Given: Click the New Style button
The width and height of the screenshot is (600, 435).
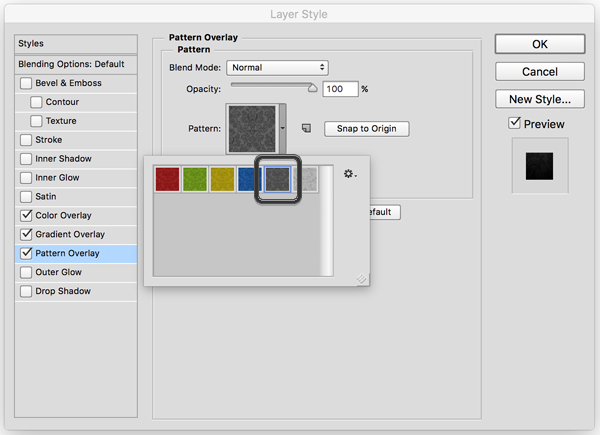Looking at the screenshot, I should click(x=539, y=99).
